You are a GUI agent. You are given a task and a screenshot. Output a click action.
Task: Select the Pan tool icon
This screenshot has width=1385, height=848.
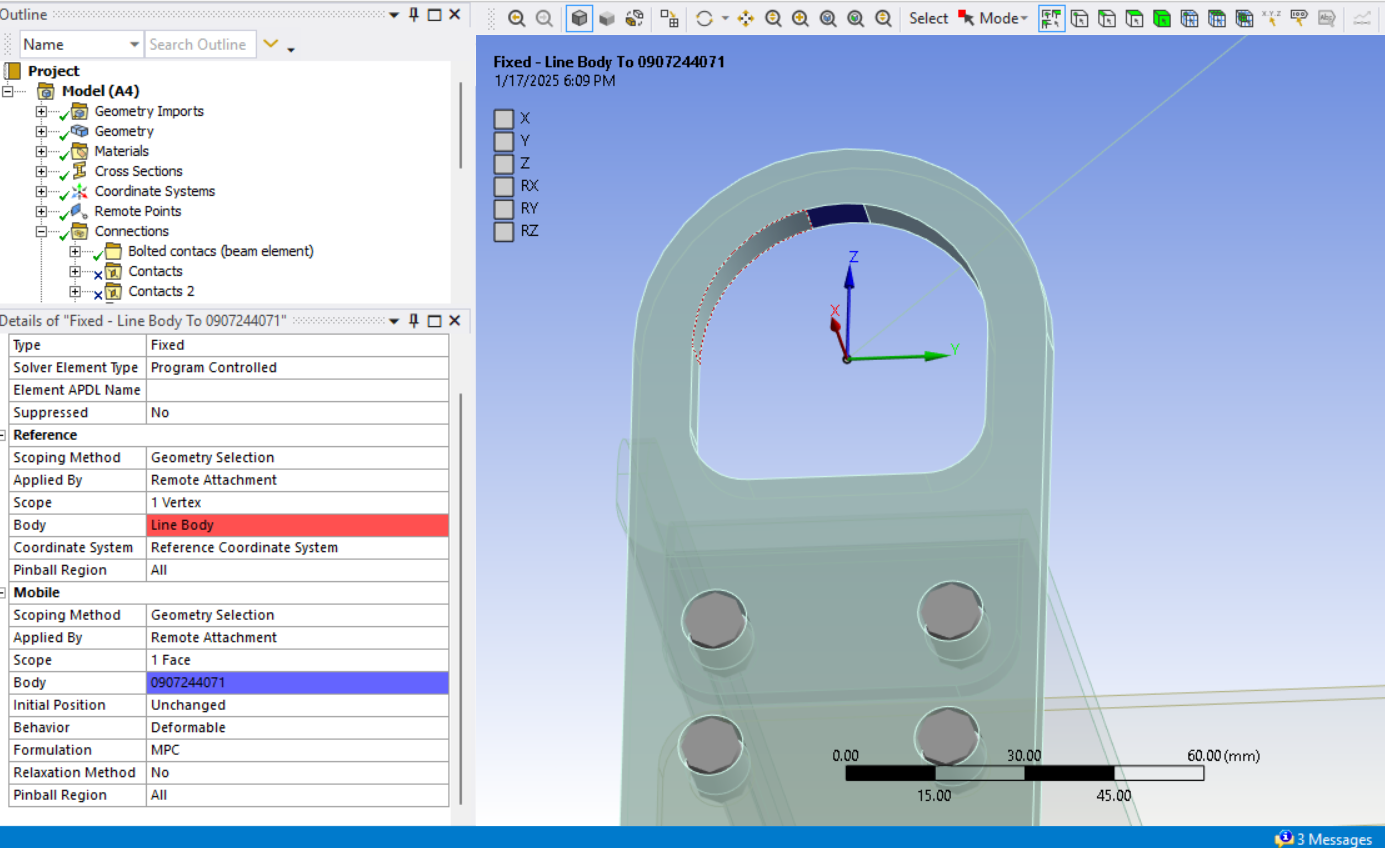[746, 18]
